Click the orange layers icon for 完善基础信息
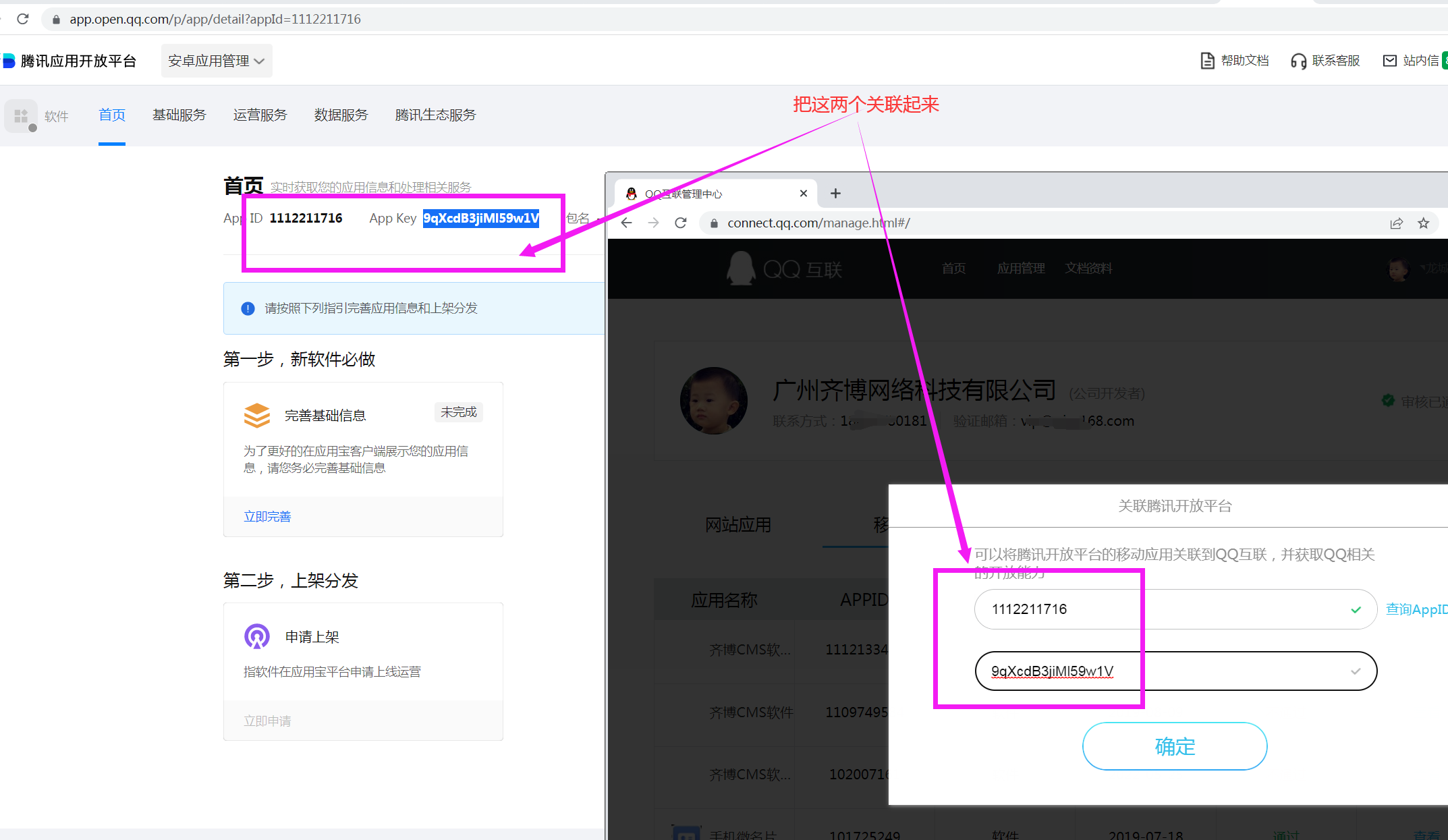This screenshot has height=840, width=1448. (x=257, y=415)
